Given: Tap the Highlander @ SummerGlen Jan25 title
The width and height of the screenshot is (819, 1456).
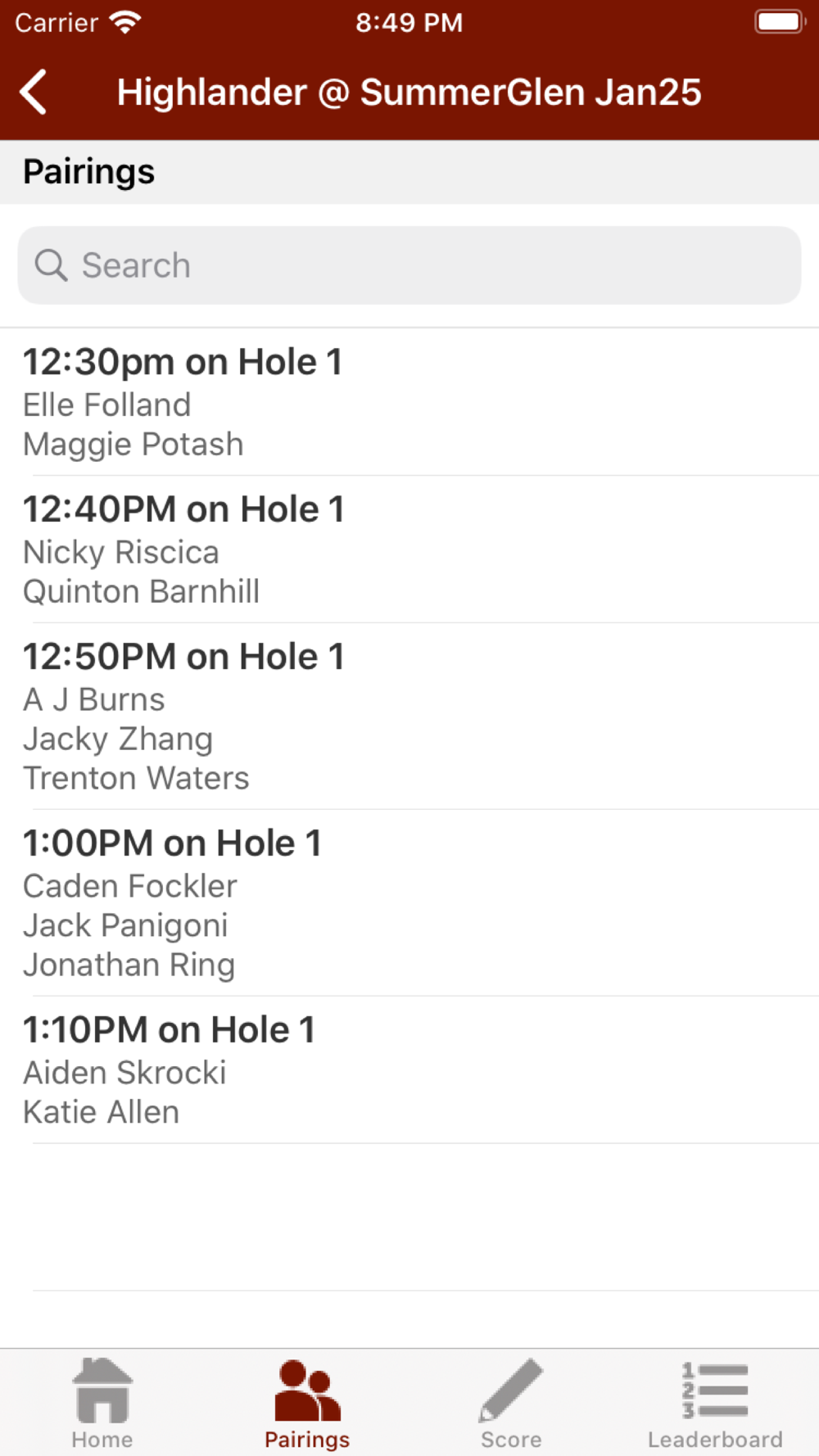Looking at the screenshot, I should click(409, 92).
